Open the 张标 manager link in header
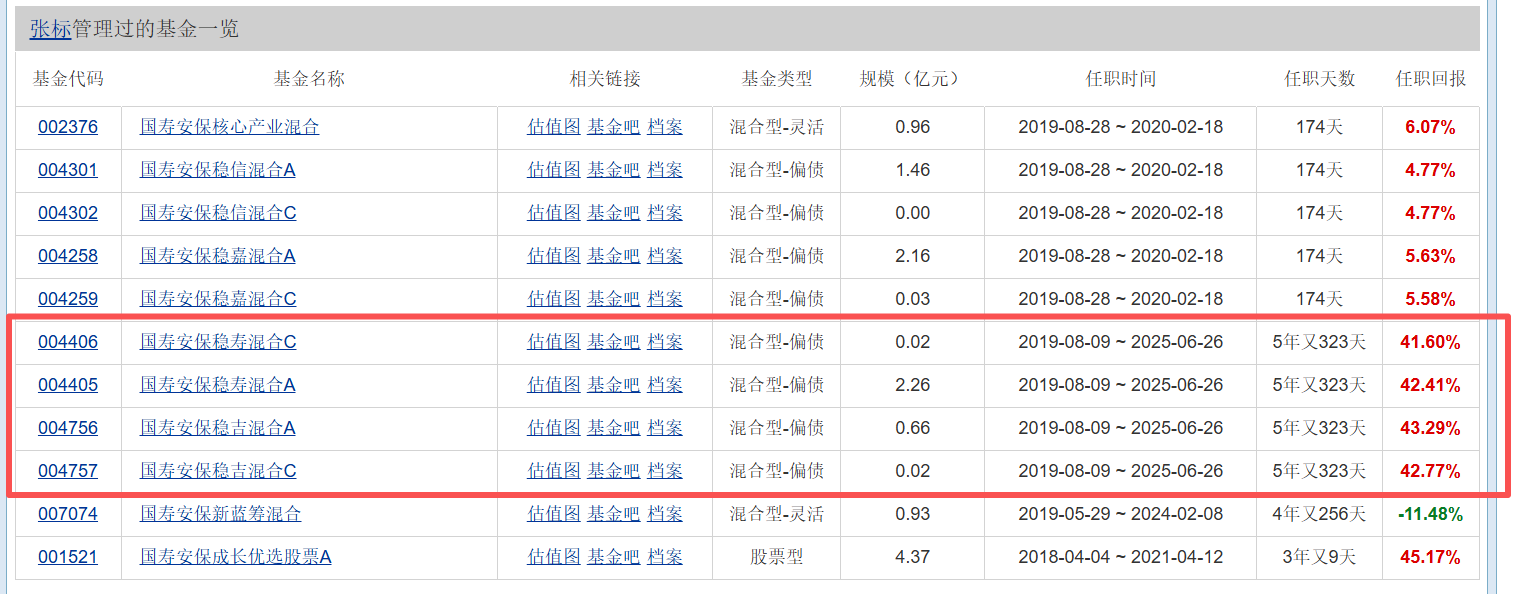The height and width of the screenshot is (594, 1536). [50, 29]
